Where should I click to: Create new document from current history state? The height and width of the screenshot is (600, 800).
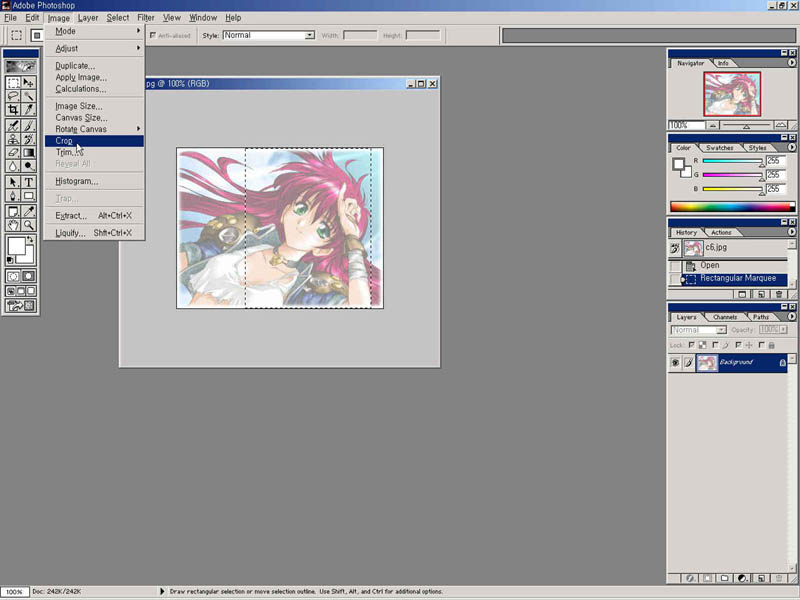(742, 294)
